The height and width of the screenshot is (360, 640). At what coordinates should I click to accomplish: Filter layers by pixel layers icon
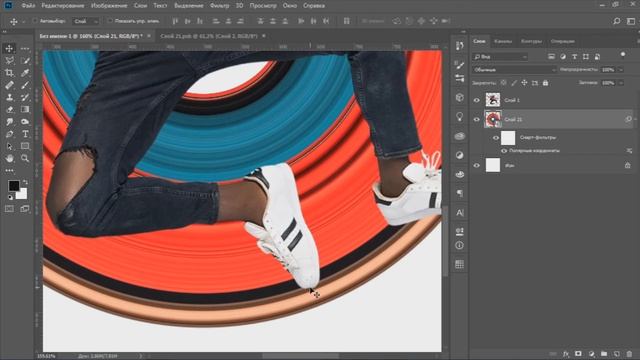click(x=551, y=57)
